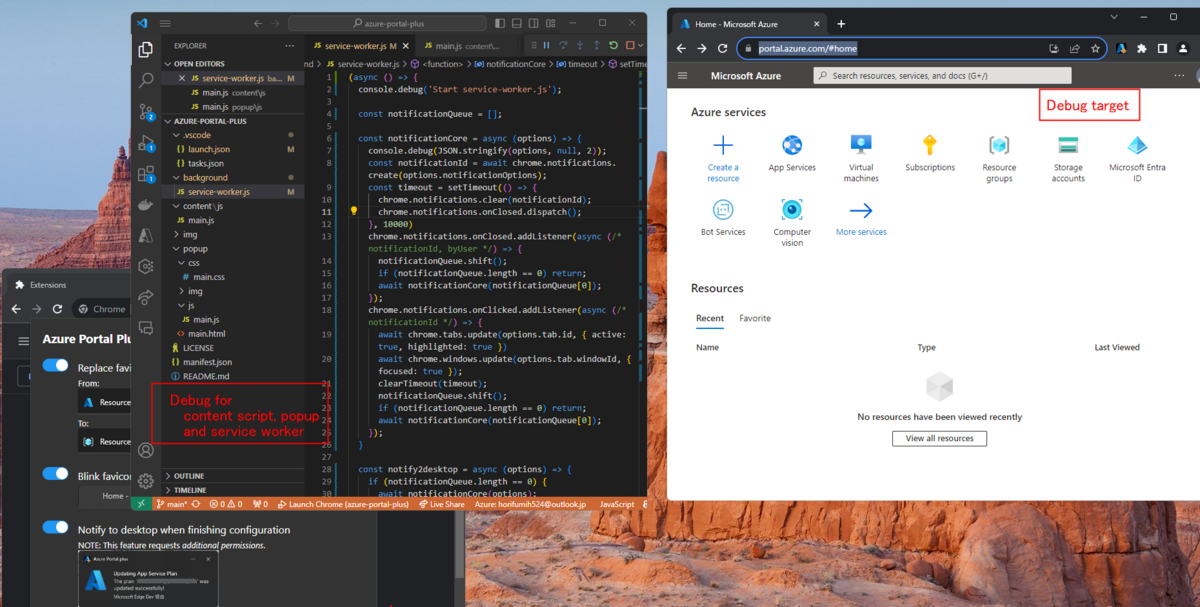Pause the debugger in debug toolbar
Image resolution: width=1200 pixels, height=607 pixels.
click(x=547, y=45)
